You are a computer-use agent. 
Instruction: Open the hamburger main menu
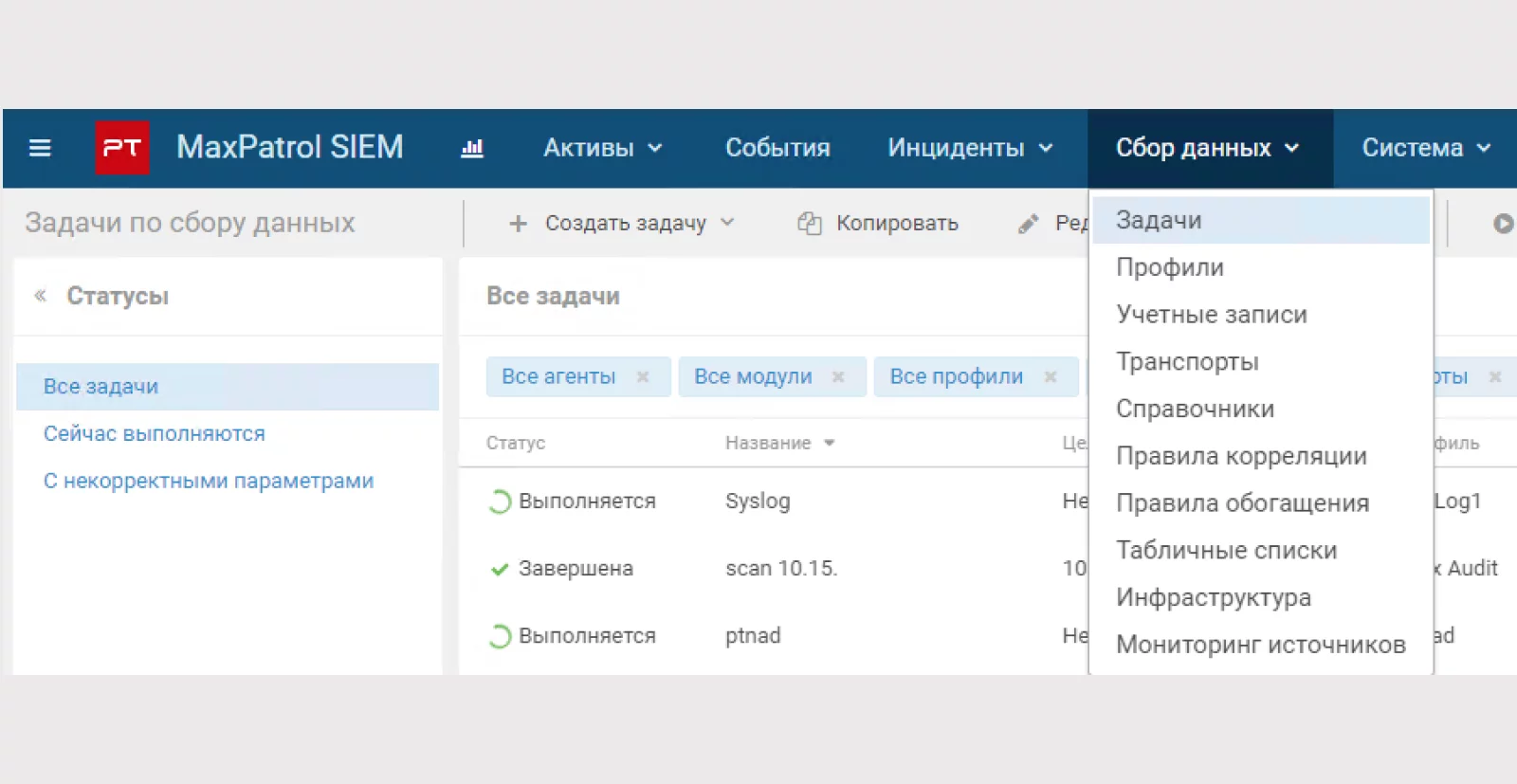[40, 148]
